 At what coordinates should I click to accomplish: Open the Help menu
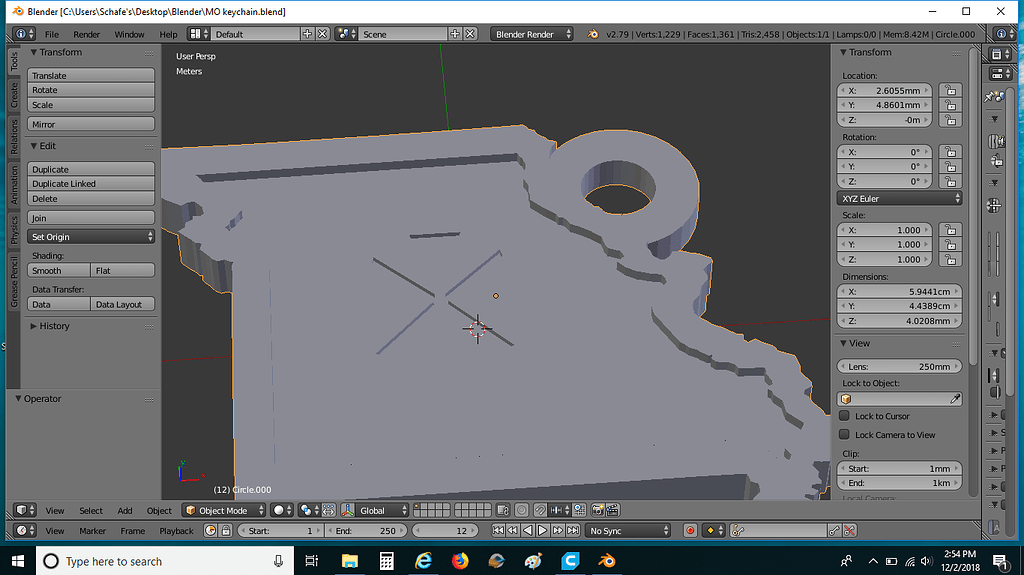[x=168, y=35]
